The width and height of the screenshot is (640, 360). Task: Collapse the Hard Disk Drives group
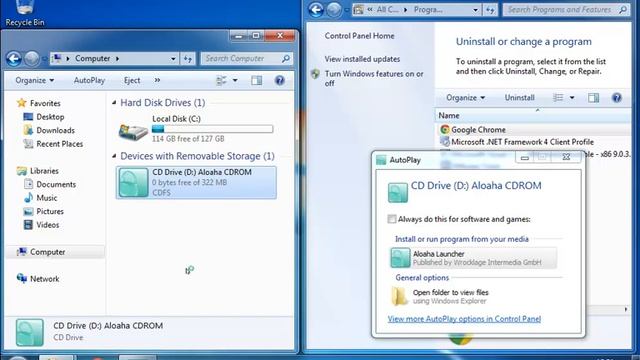point(114,102)
